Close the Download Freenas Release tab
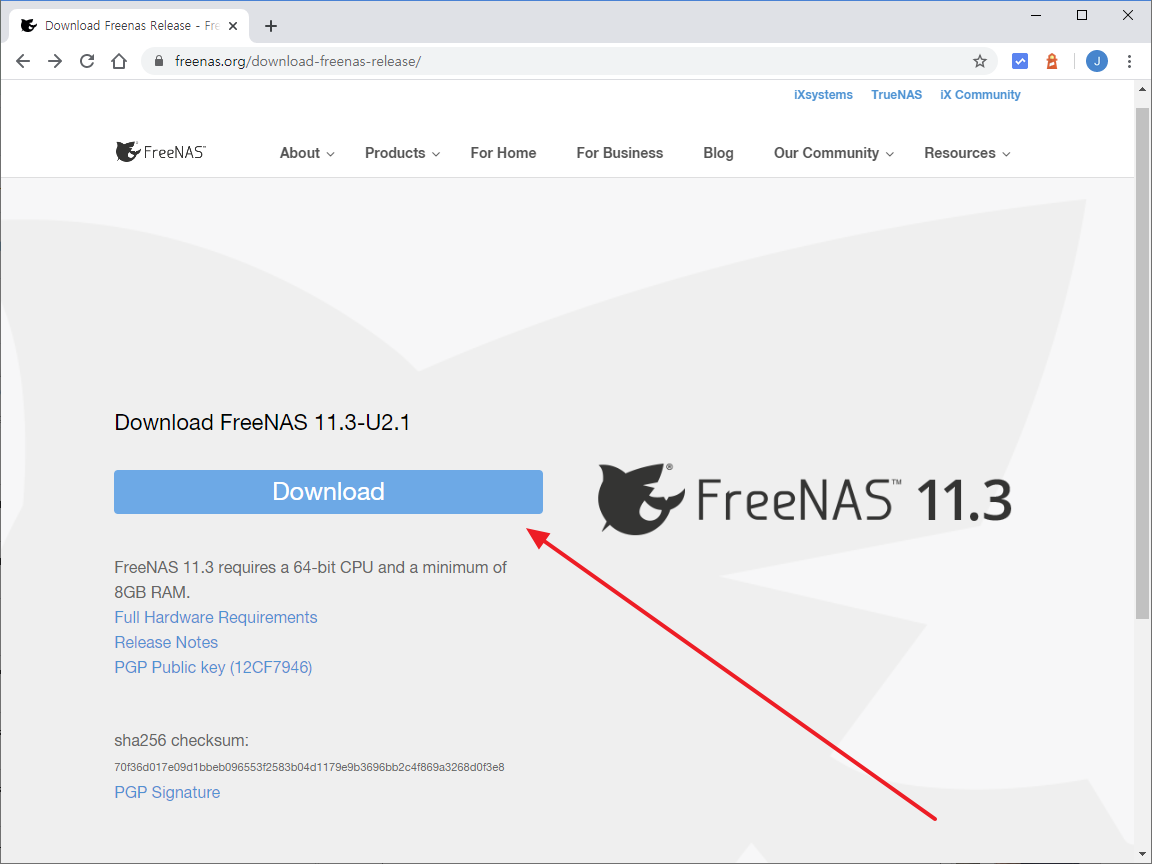The width and height of the screenshot is (1152, 864). pyautogui.click(x=233, y=26)
